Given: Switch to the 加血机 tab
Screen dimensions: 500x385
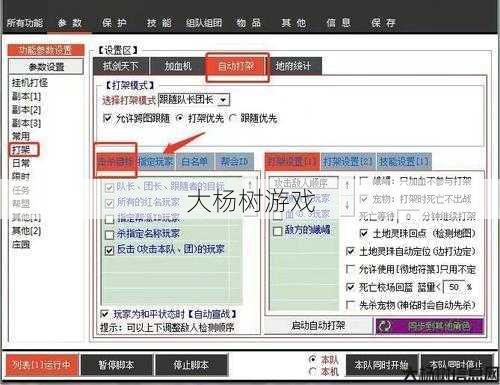Looking at the screenshot, I should (178, 66).
